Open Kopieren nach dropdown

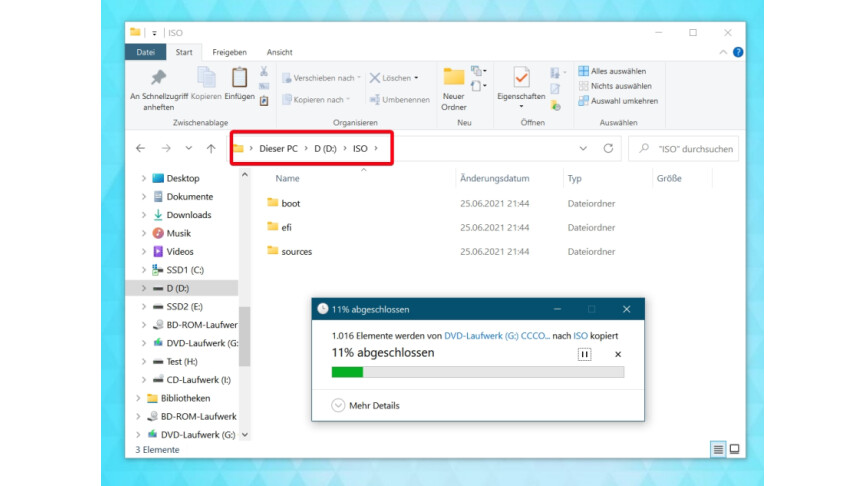click(316, 100)
